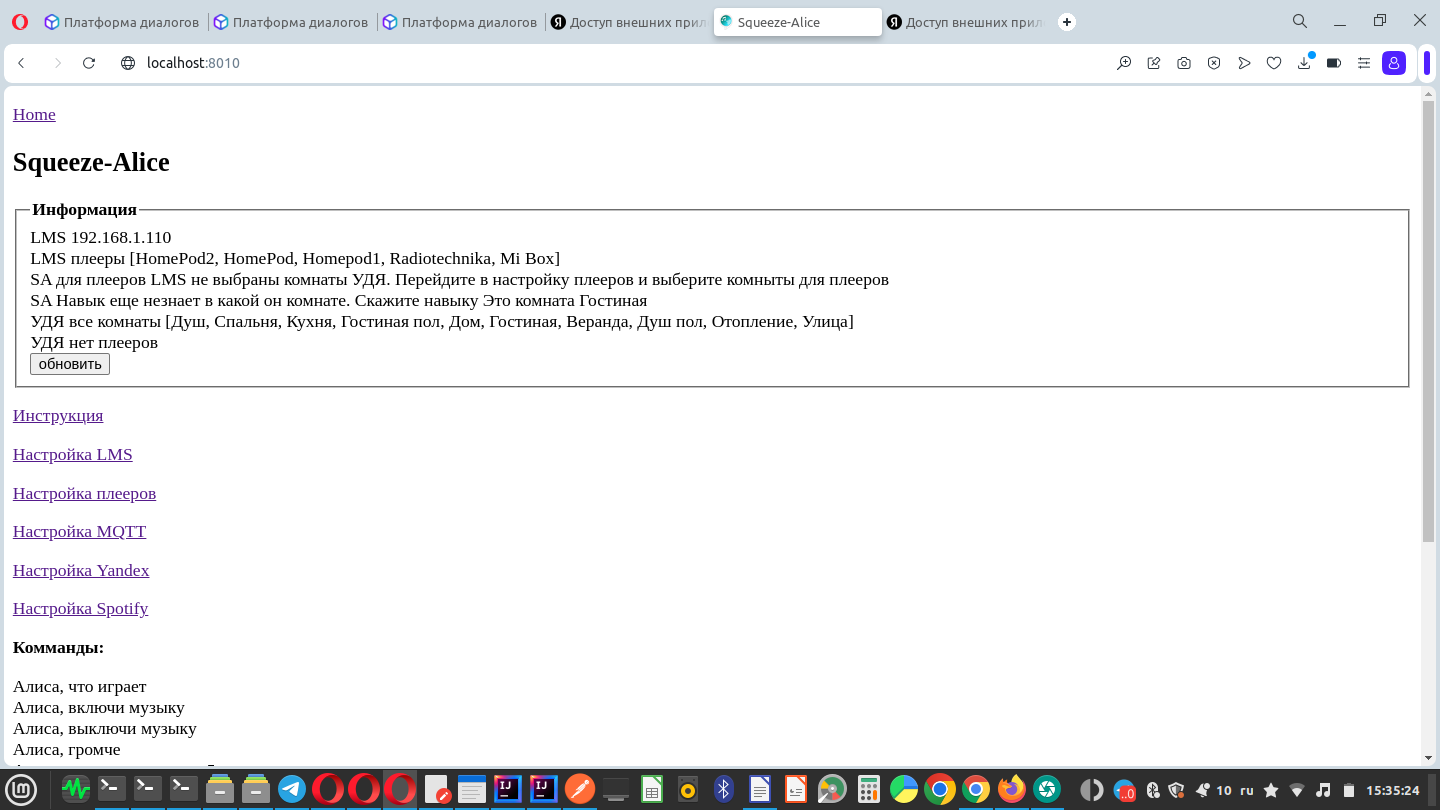
Task: Open the Bluetooth icon in the system tray
Action: (1153, 790)
